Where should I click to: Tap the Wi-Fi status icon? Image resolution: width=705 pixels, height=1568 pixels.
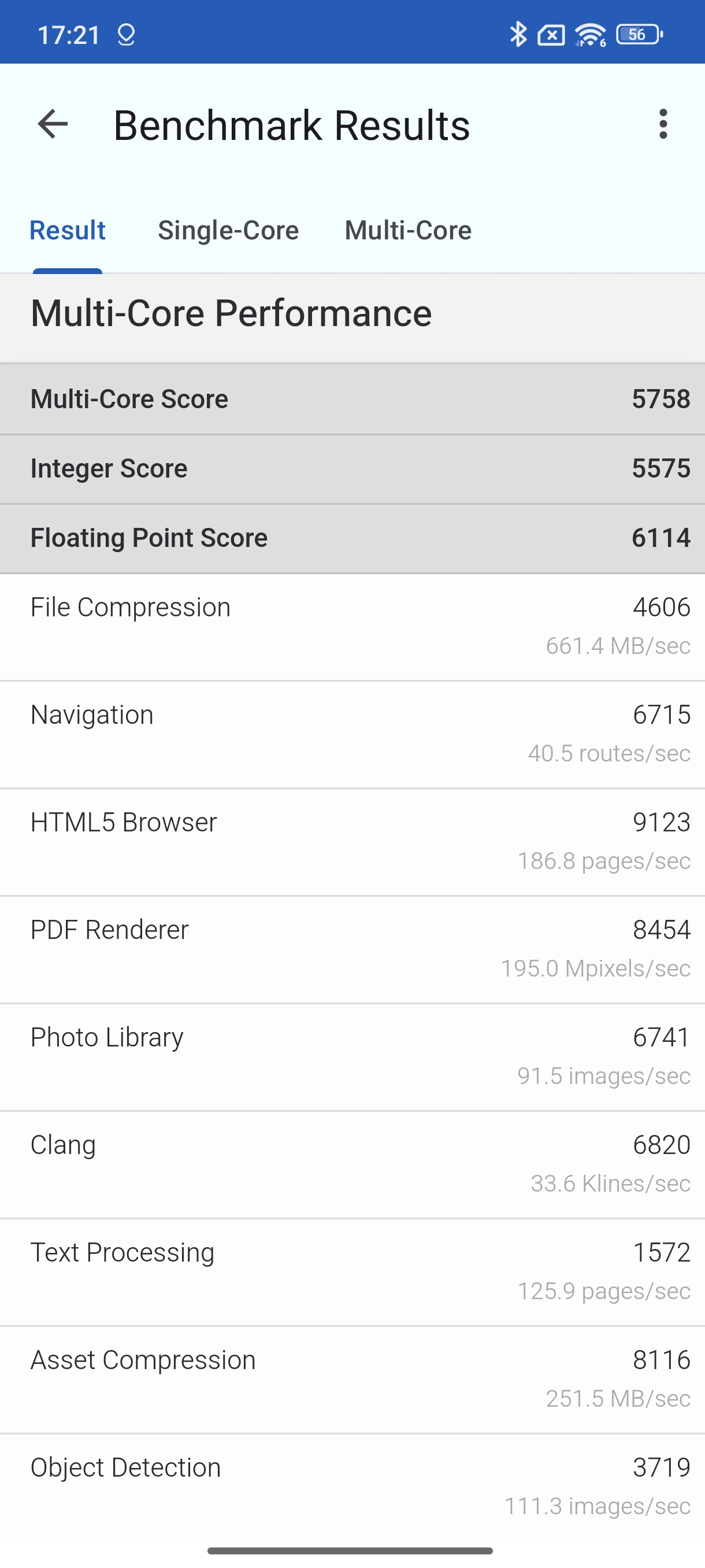pos(590,35)
